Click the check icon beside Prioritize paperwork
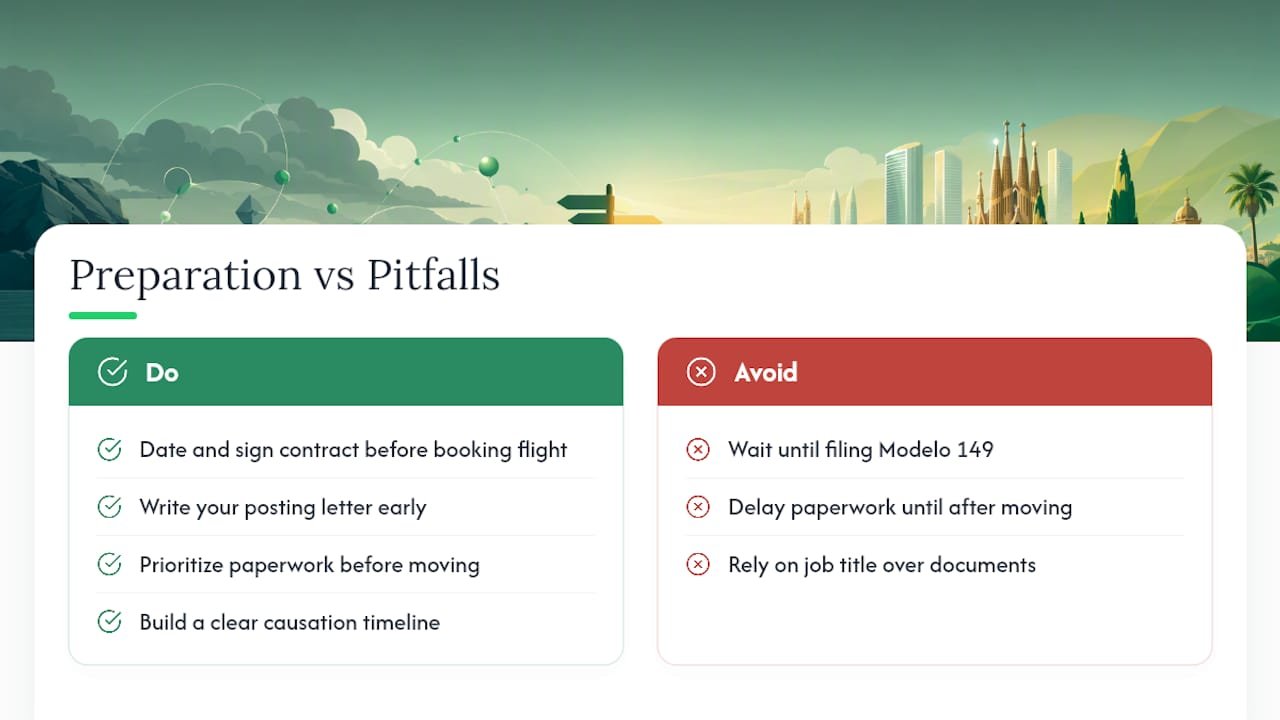 click(x=110, y=565)
